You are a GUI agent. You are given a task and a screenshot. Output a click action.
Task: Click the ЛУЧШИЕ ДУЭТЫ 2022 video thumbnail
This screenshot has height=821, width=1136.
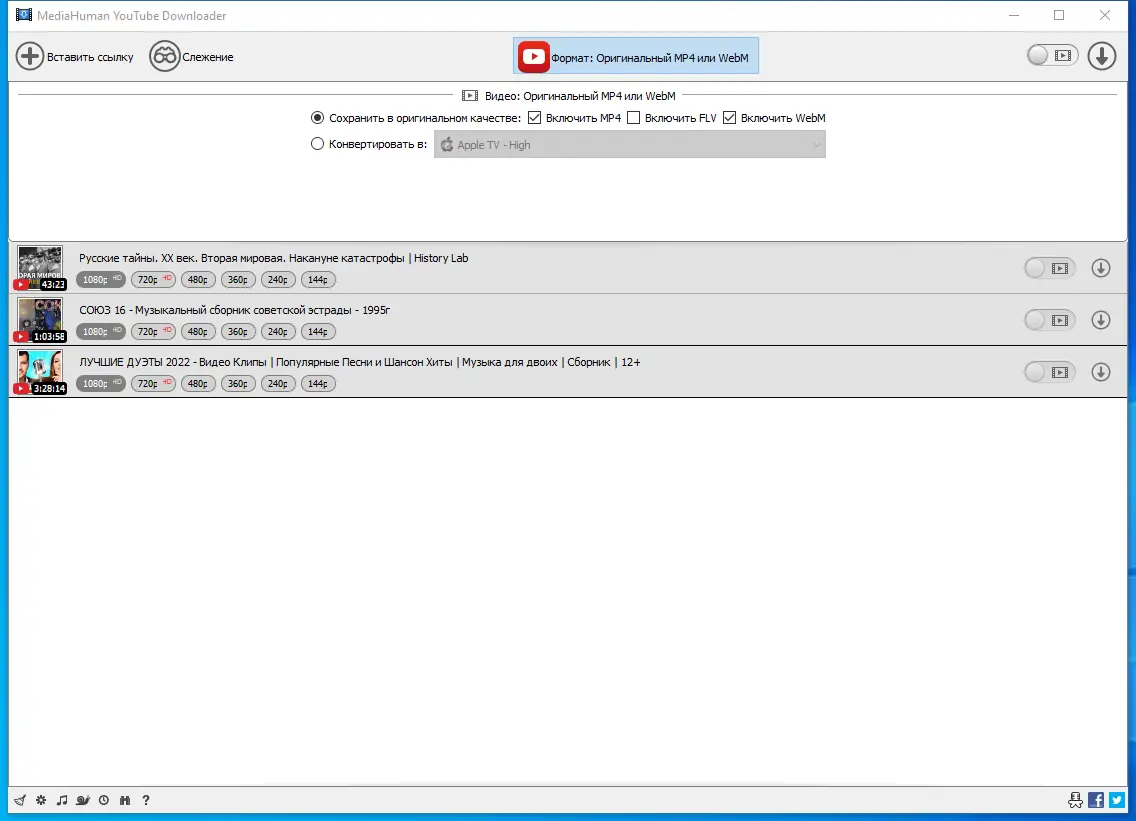tap(40, 372)
